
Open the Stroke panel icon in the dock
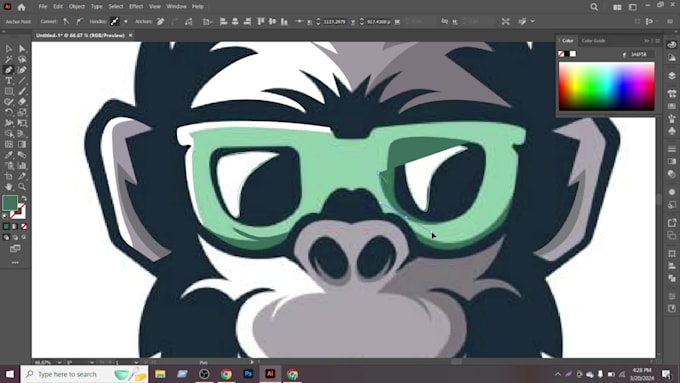(672, 149)
